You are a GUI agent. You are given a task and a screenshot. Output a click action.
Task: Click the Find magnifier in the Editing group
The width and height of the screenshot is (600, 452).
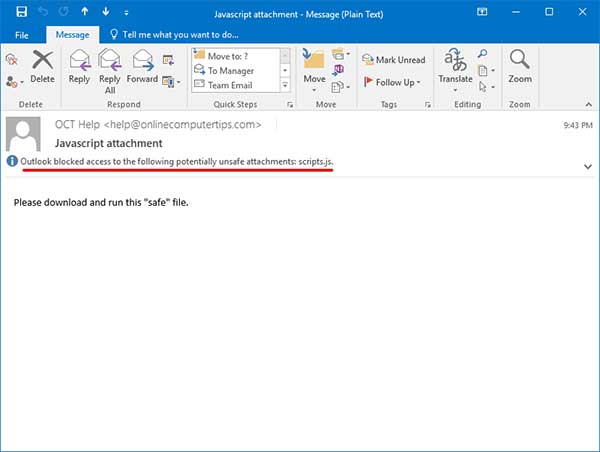pyautogui.click(x=483, y=54)
